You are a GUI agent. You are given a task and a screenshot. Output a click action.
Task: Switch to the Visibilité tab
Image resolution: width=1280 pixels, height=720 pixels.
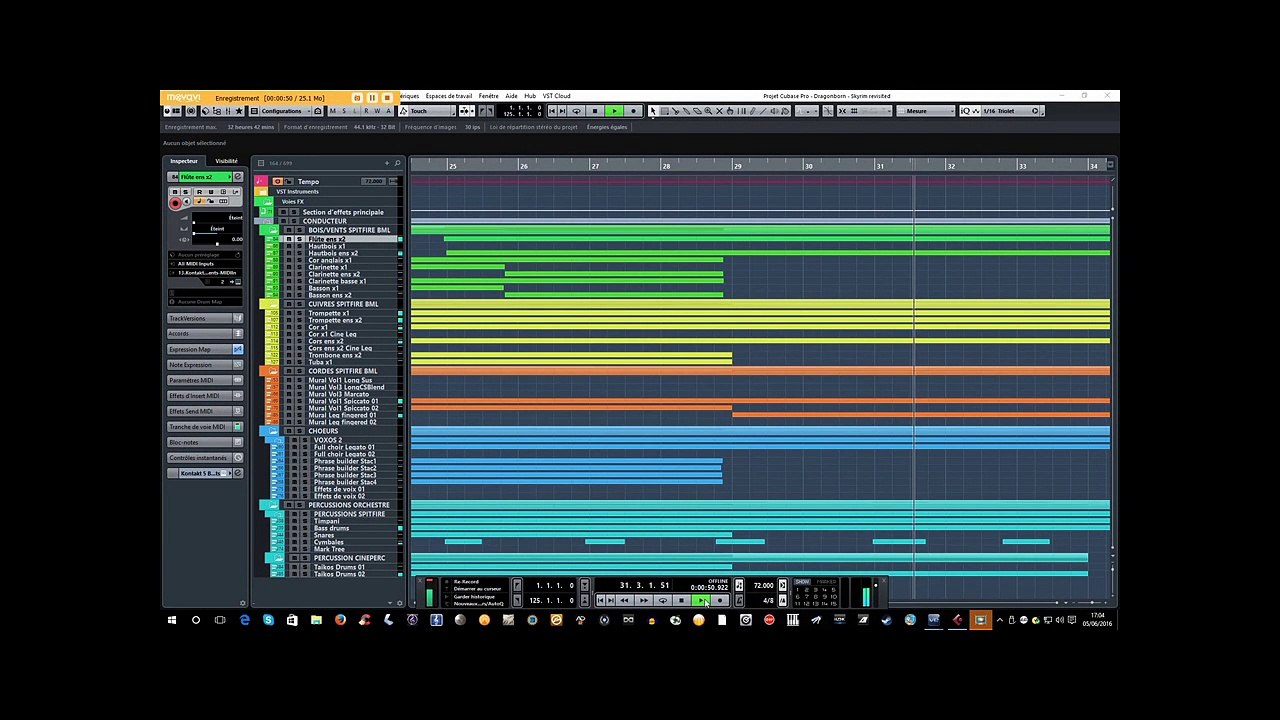(x=226, y=161)
